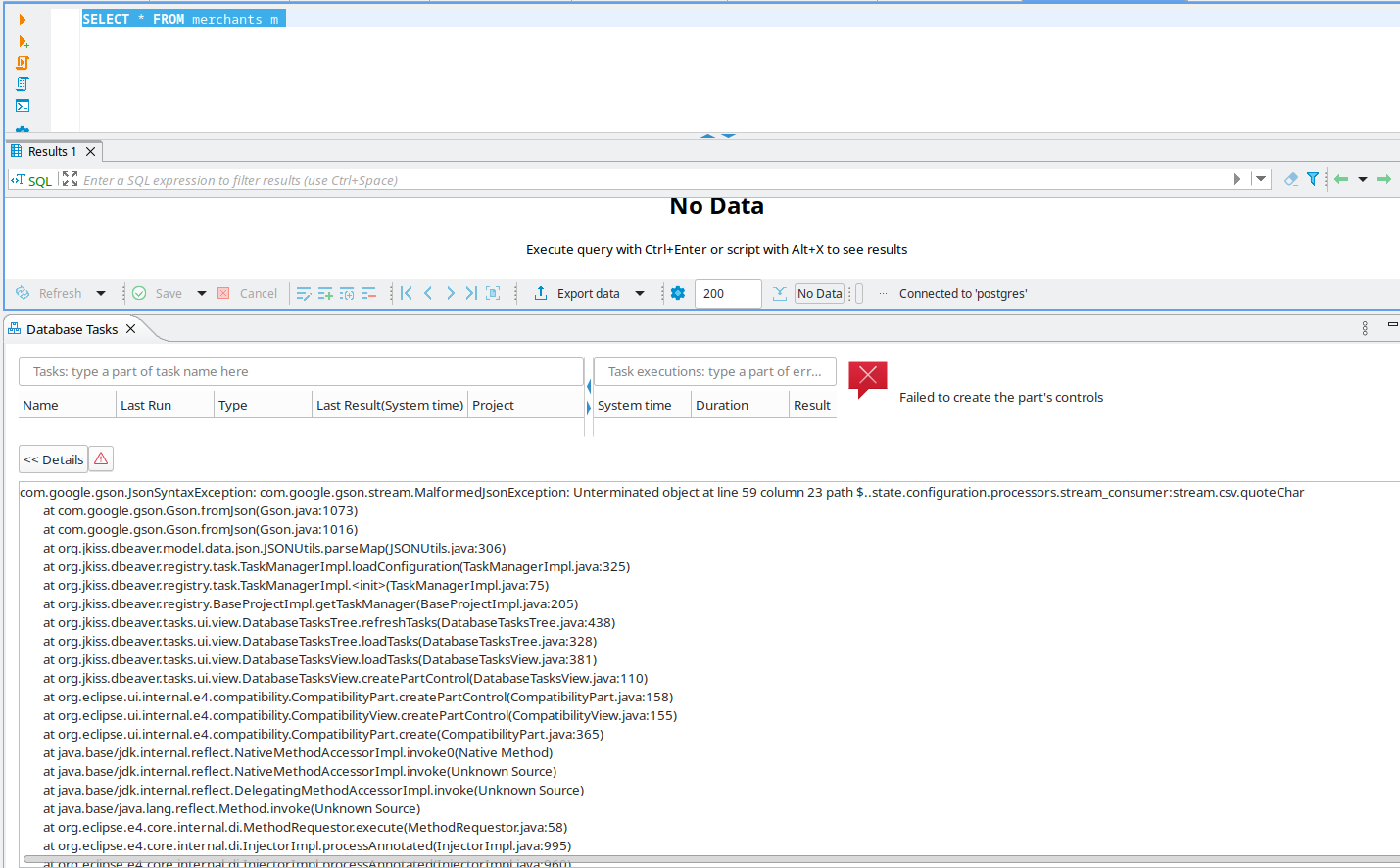This screenshot has width=1400, height=868.
Task: Open the Refresh dropdown menu
Action: click(x=102, y=293)
